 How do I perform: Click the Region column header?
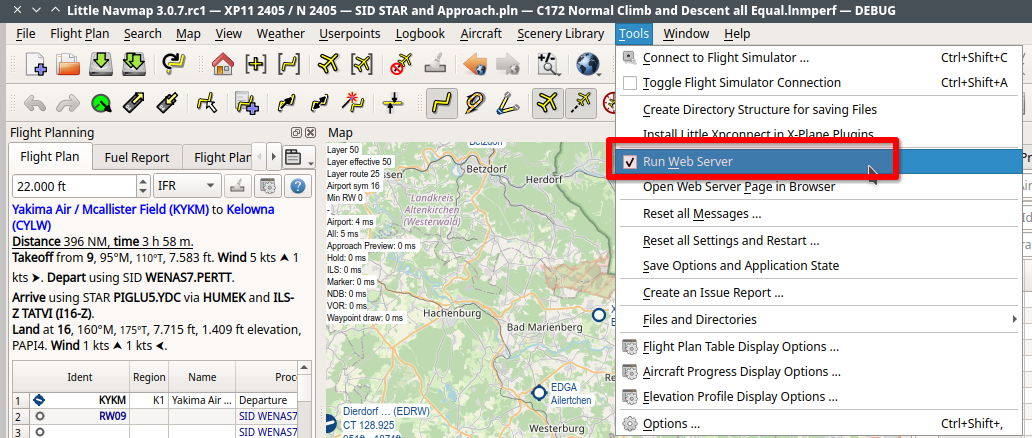[x=149, y=377]
